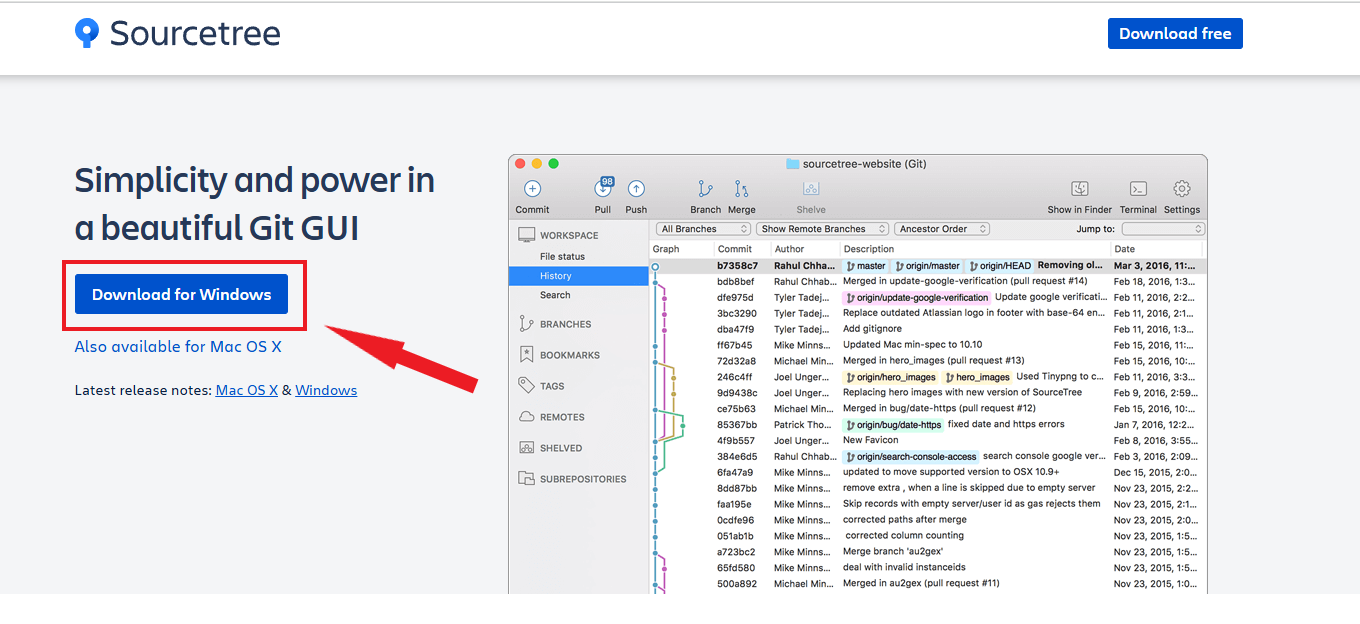Click the origin/hero_images label
This screenshot has width=1360, height=624.
tap(891, 377)
